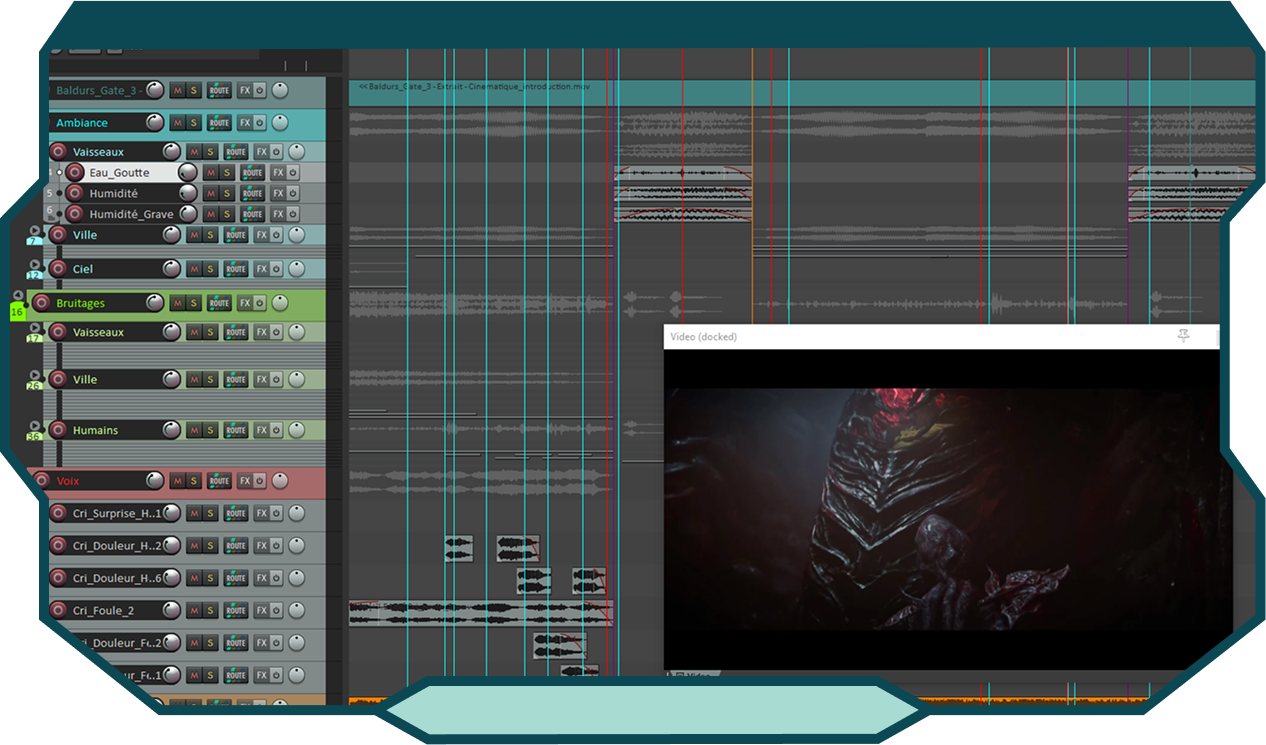Select the Baldurs_Gate_3 track name
This screenshot has width=1266, height=745.
pyautogui.click(x=96, y=91)
